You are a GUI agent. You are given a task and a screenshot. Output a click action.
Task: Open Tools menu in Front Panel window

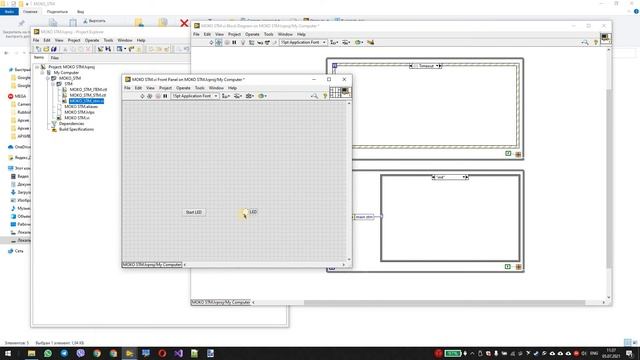tap(200, 88)
